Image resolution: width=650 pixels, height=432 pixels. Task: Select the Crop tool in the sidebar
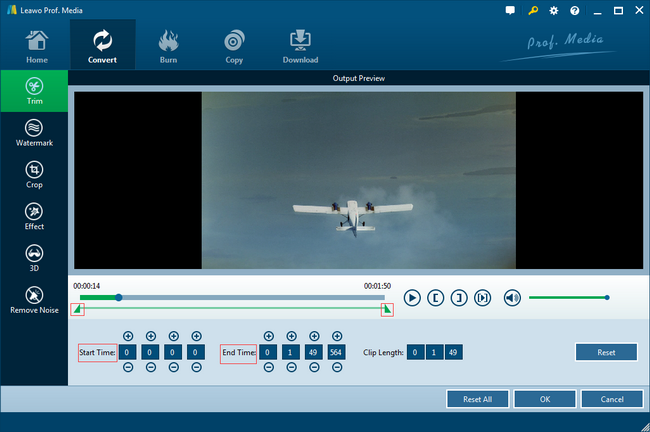tap(34, 176)
